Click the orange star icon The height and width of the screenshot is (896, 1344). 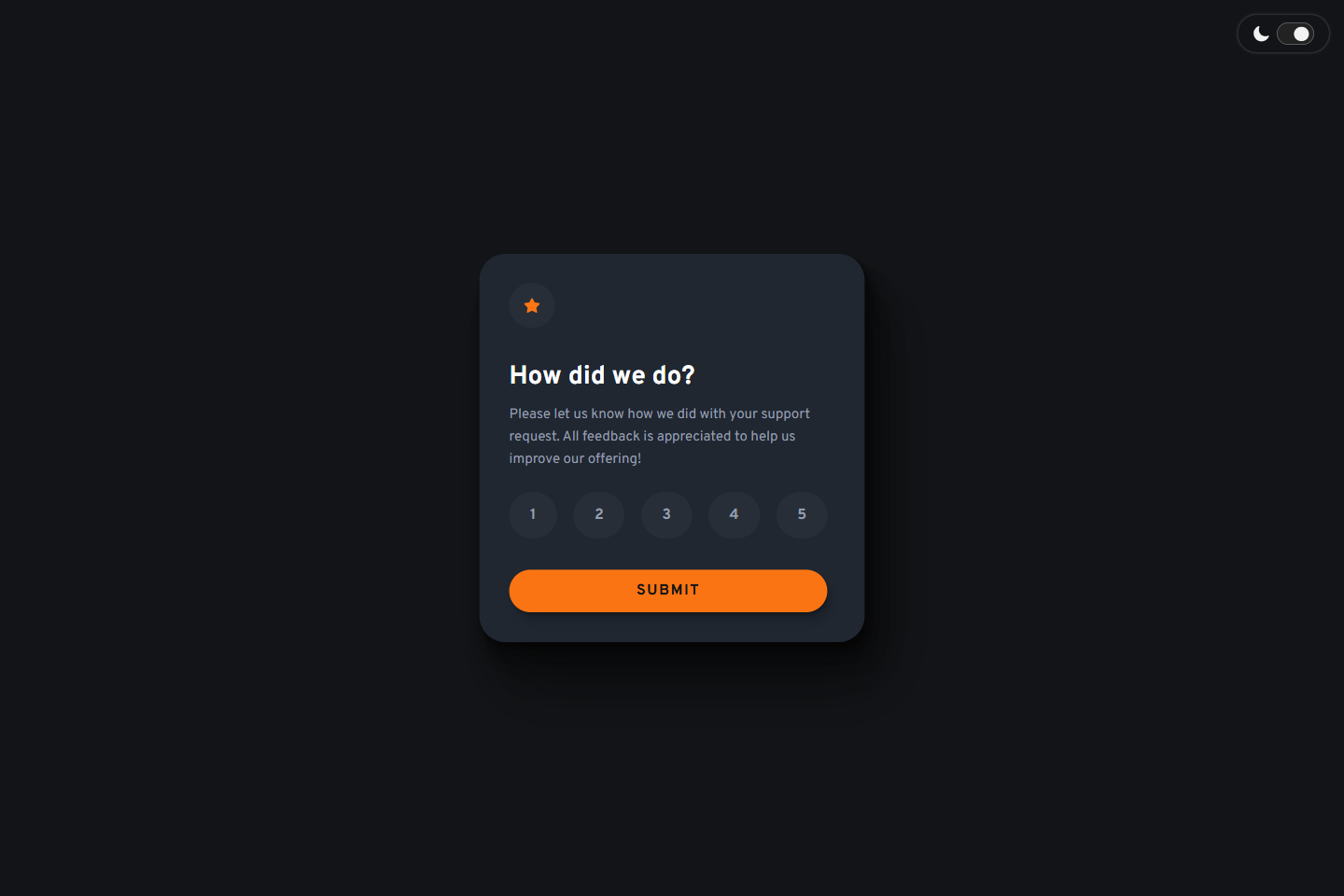(532, 305)
